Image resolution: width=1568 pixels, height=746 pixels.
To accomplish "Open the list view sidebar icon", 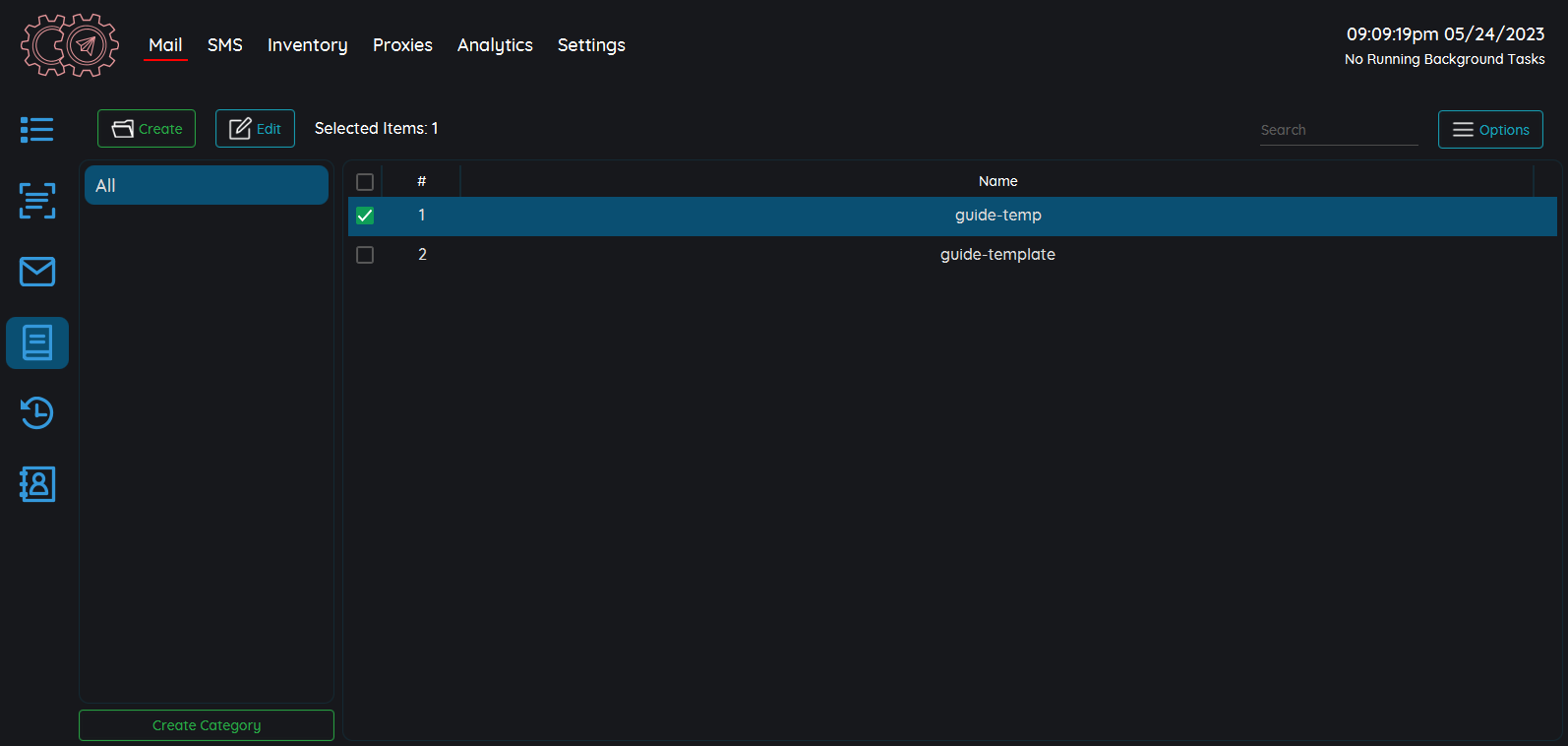I will [x=37, y=130].
